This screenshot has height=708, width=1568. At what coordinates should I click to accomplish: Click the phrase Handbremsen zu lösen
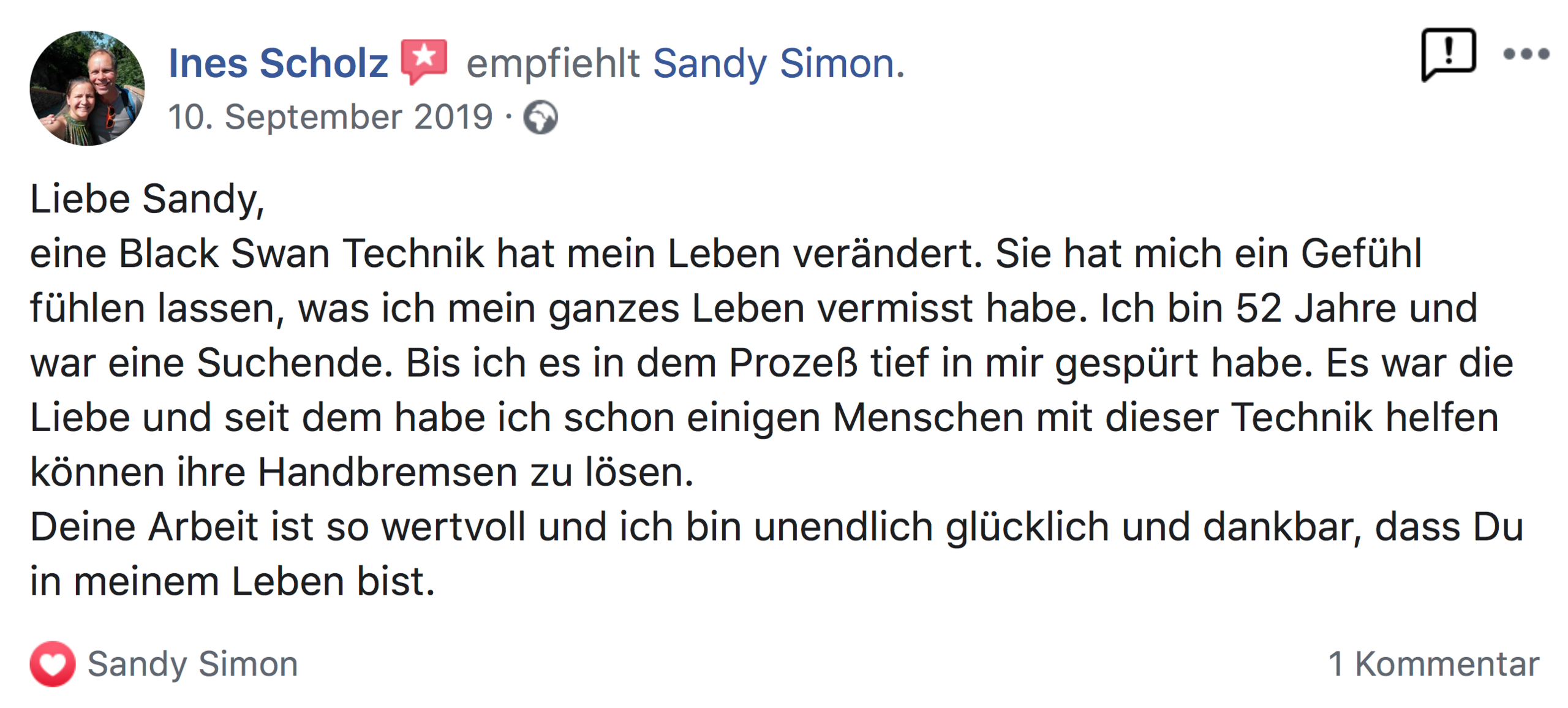475,472
